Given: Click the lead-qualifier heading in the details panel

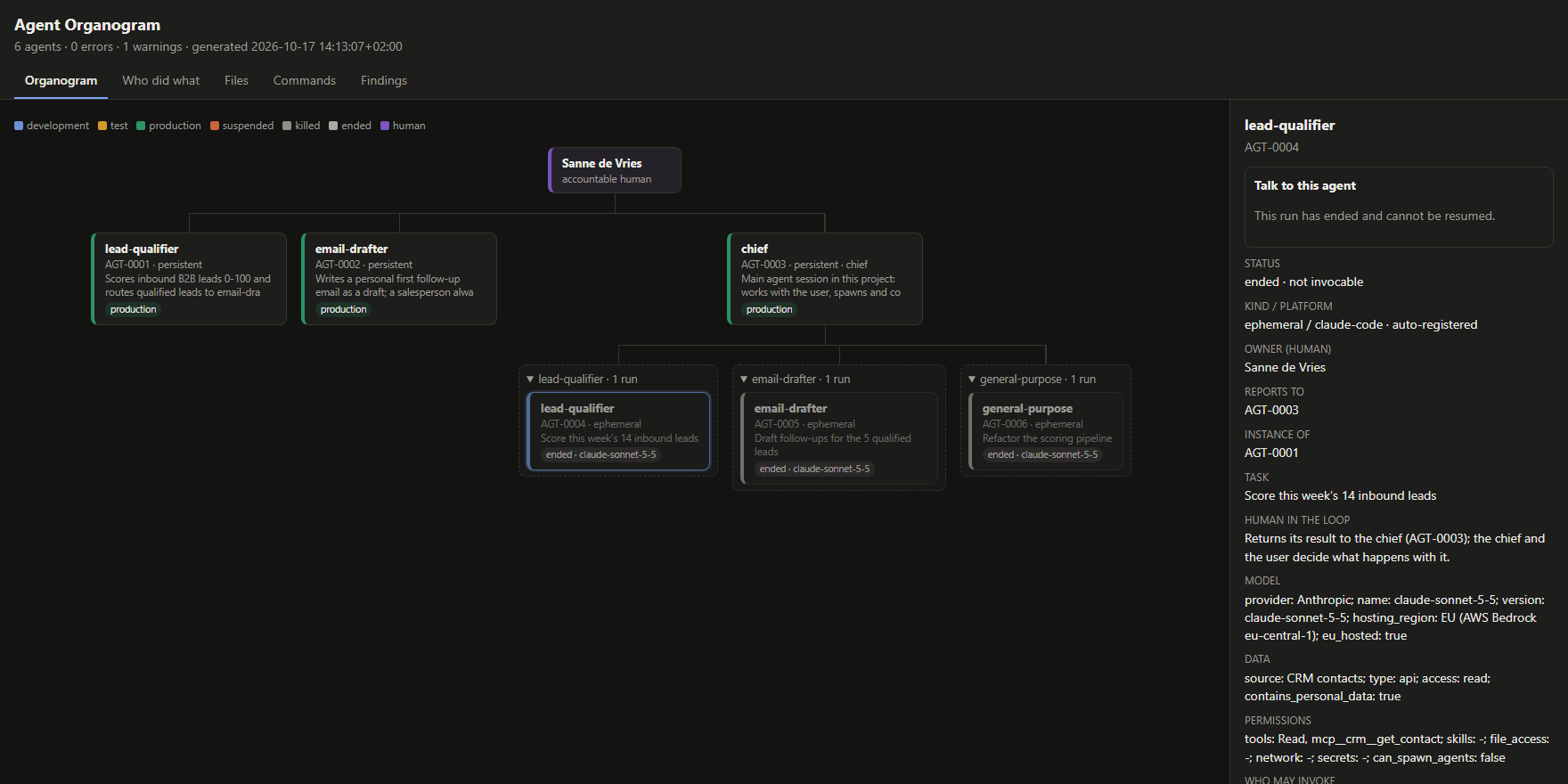Looking at the screenshot, I should (x=1289, y=126).
